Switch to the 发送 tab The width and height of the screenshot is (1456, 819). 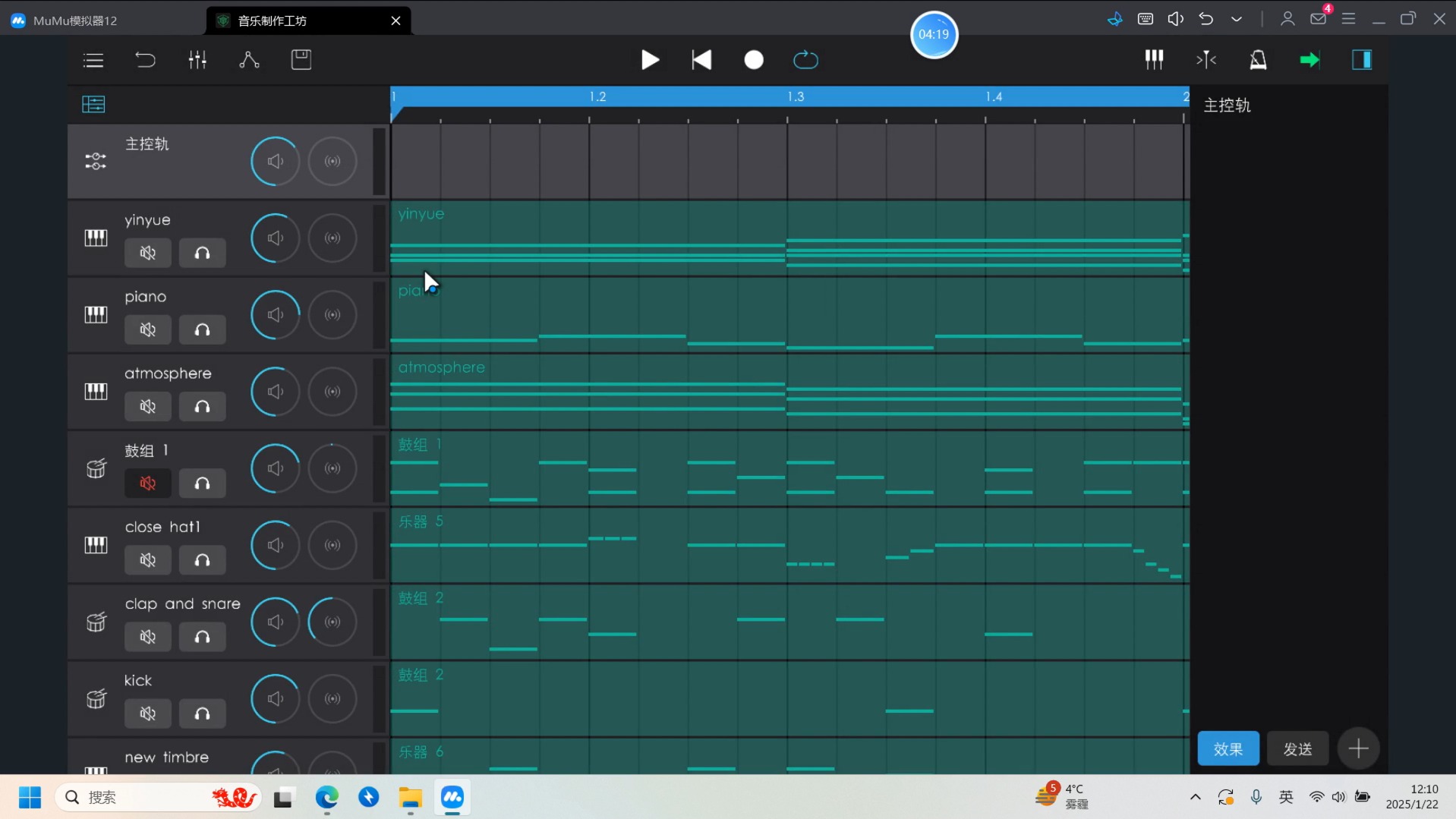(x=1298, y=749)
